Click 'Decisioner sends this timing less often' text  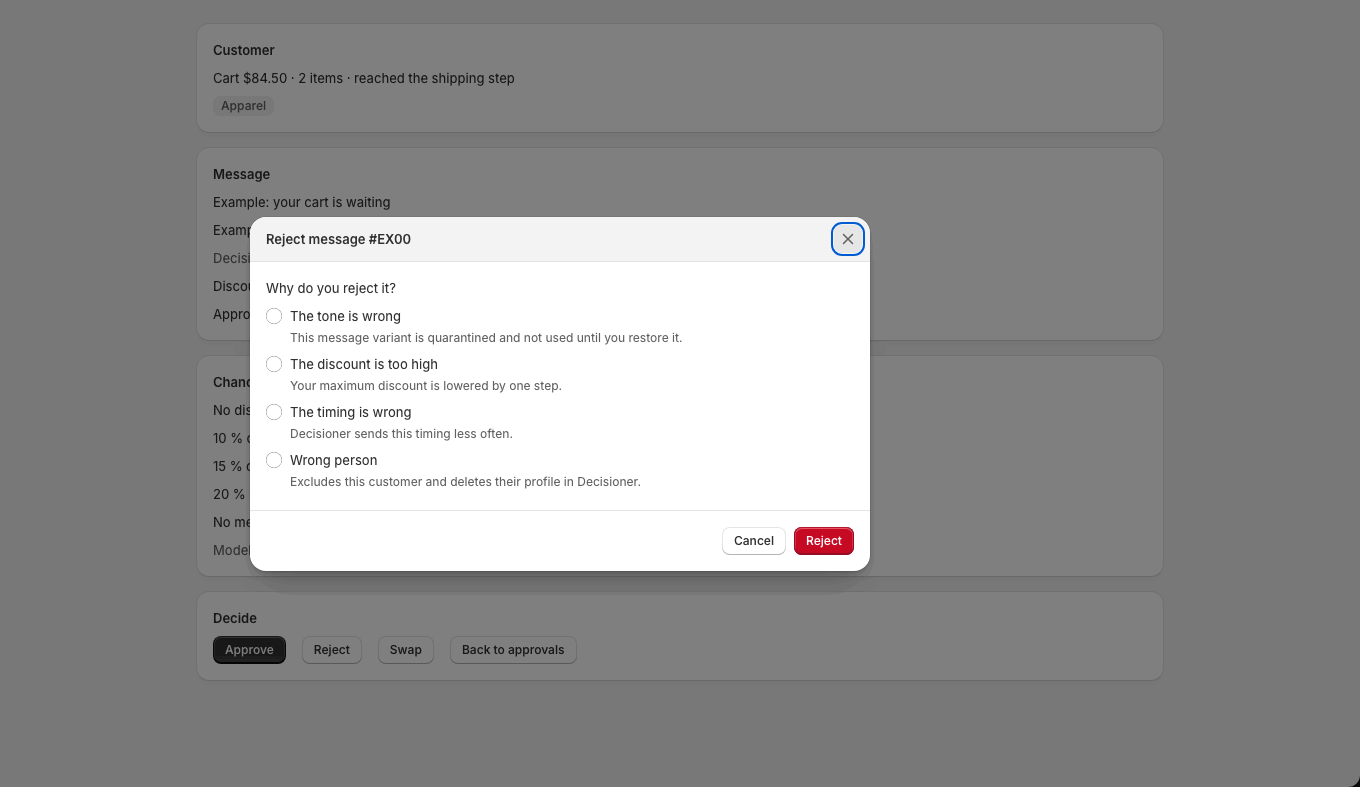pos(401,434)
